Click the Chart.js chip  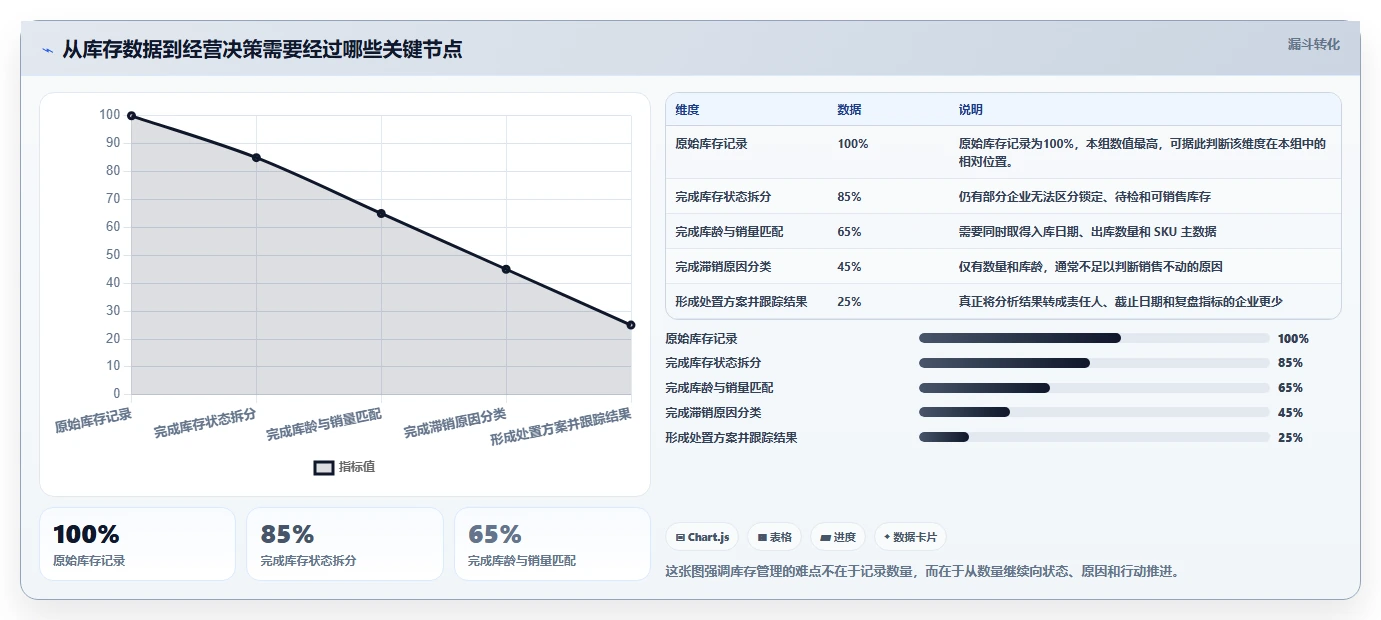point(702,537)
